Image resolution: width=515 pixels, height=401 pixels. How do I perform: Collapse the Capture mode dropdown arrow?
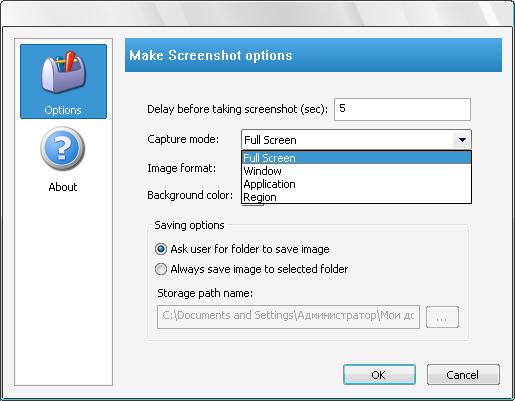point(462,140)
